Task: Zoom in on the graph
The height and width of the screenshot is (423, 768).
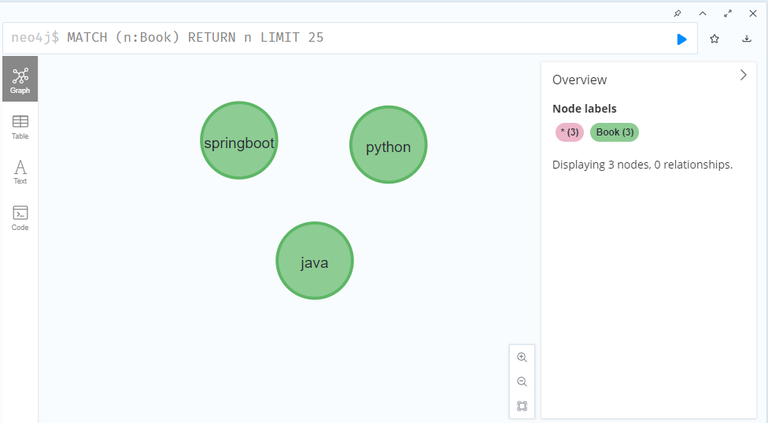Action: 522,357
